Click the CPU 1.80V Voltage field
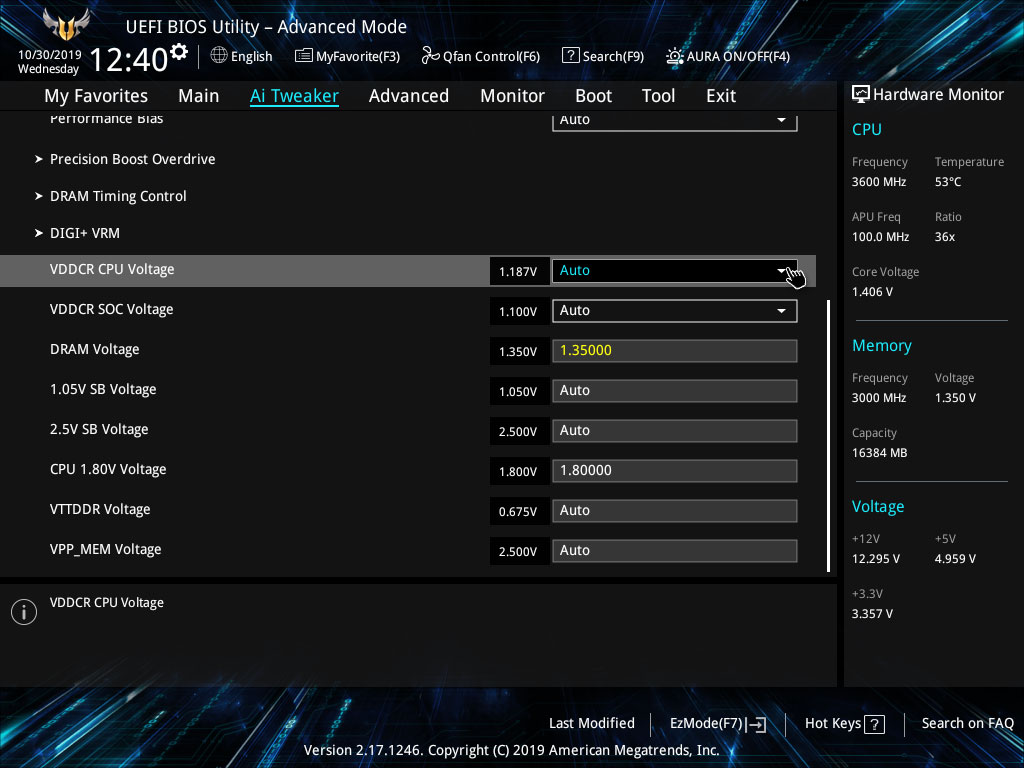The height and width of the screenshot is (768, 1024). coord(675,471)
